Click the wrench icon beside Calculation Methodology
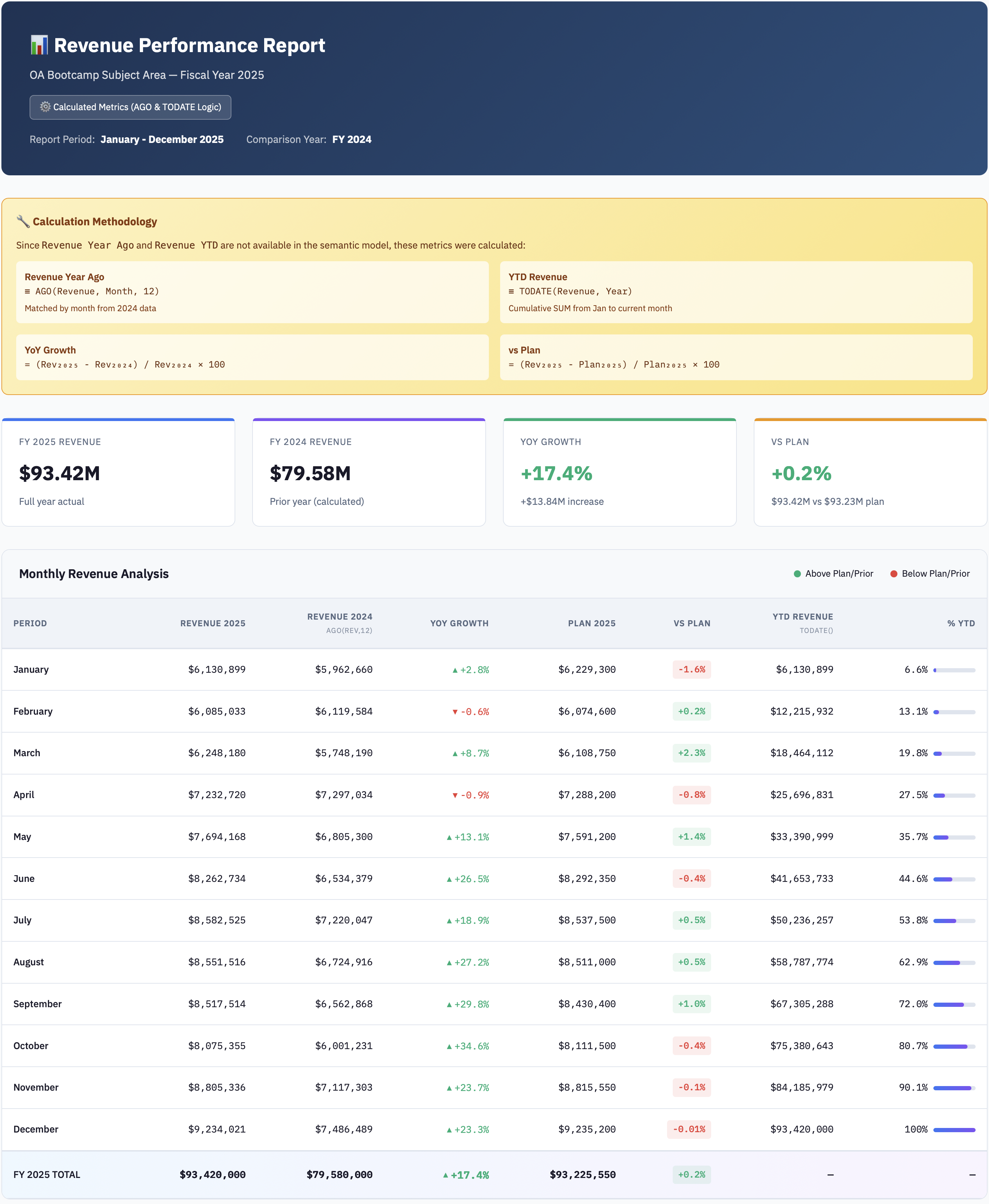Viewport: 989px width, 1204px height. click(23, 221)
